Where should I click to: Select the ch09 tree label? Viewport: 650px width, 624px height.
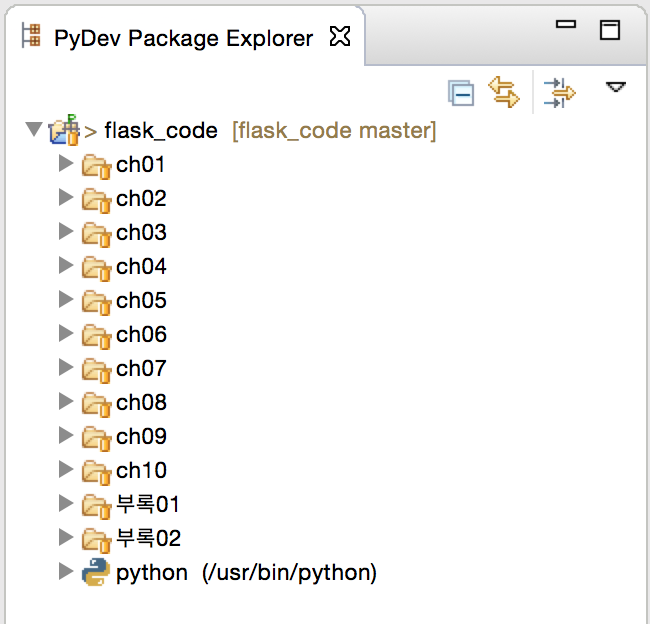141,437
